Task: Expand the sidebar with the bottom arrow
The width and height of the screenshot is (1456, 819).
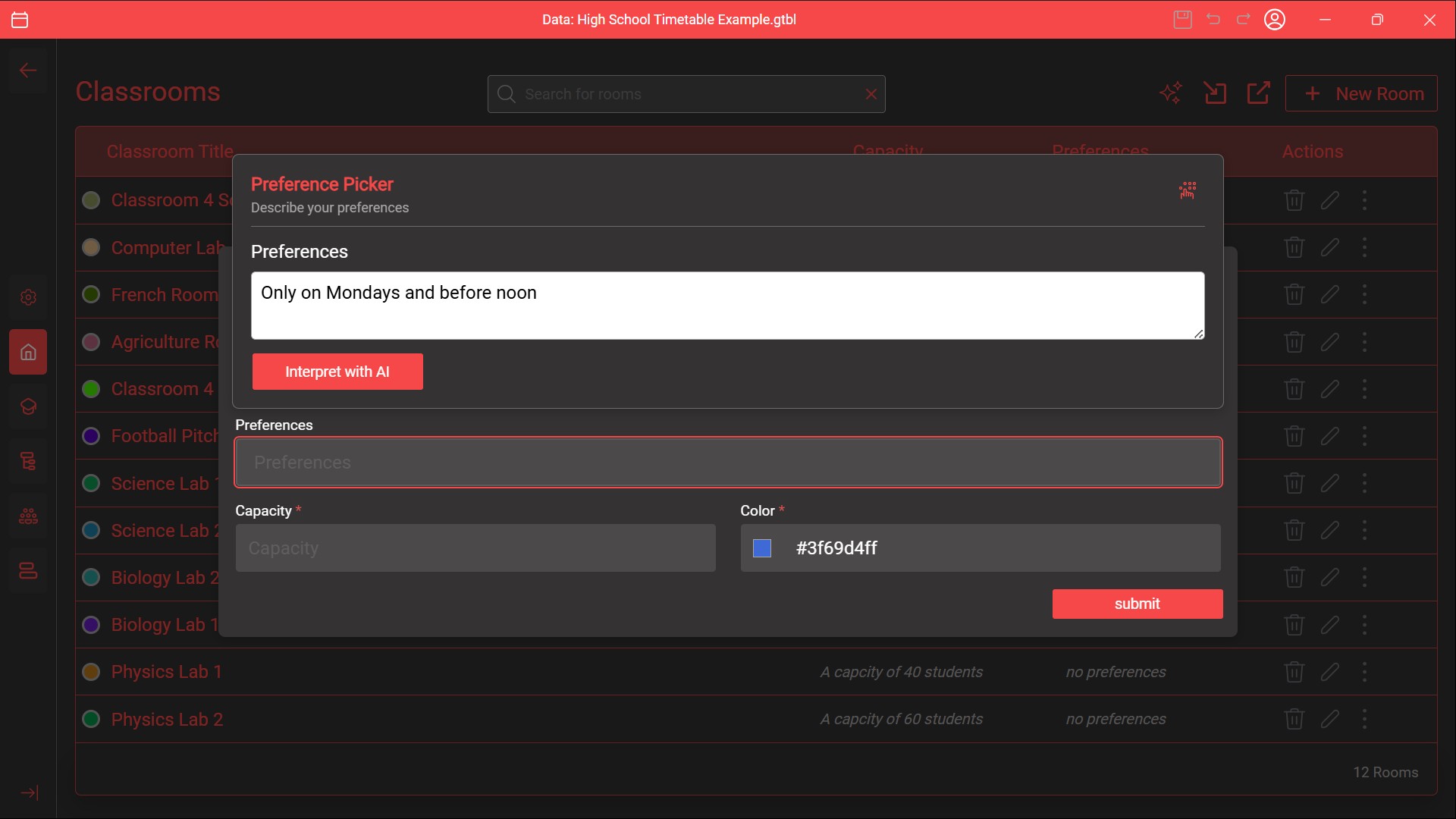Action: 29,793
